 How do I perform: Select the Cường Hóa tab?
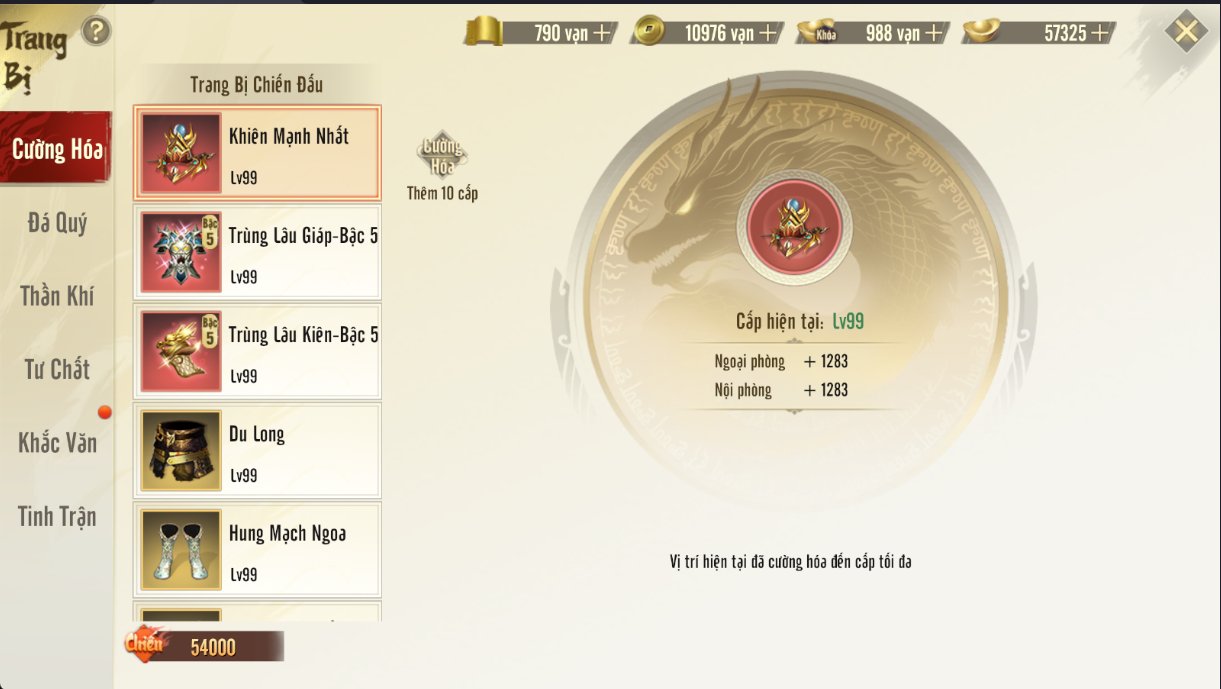tap(56, 148)
